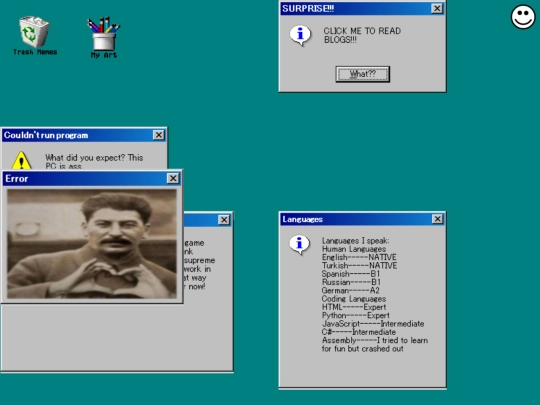Click the 'English-----NATIVE' line
540x405 pixels.
359,257
